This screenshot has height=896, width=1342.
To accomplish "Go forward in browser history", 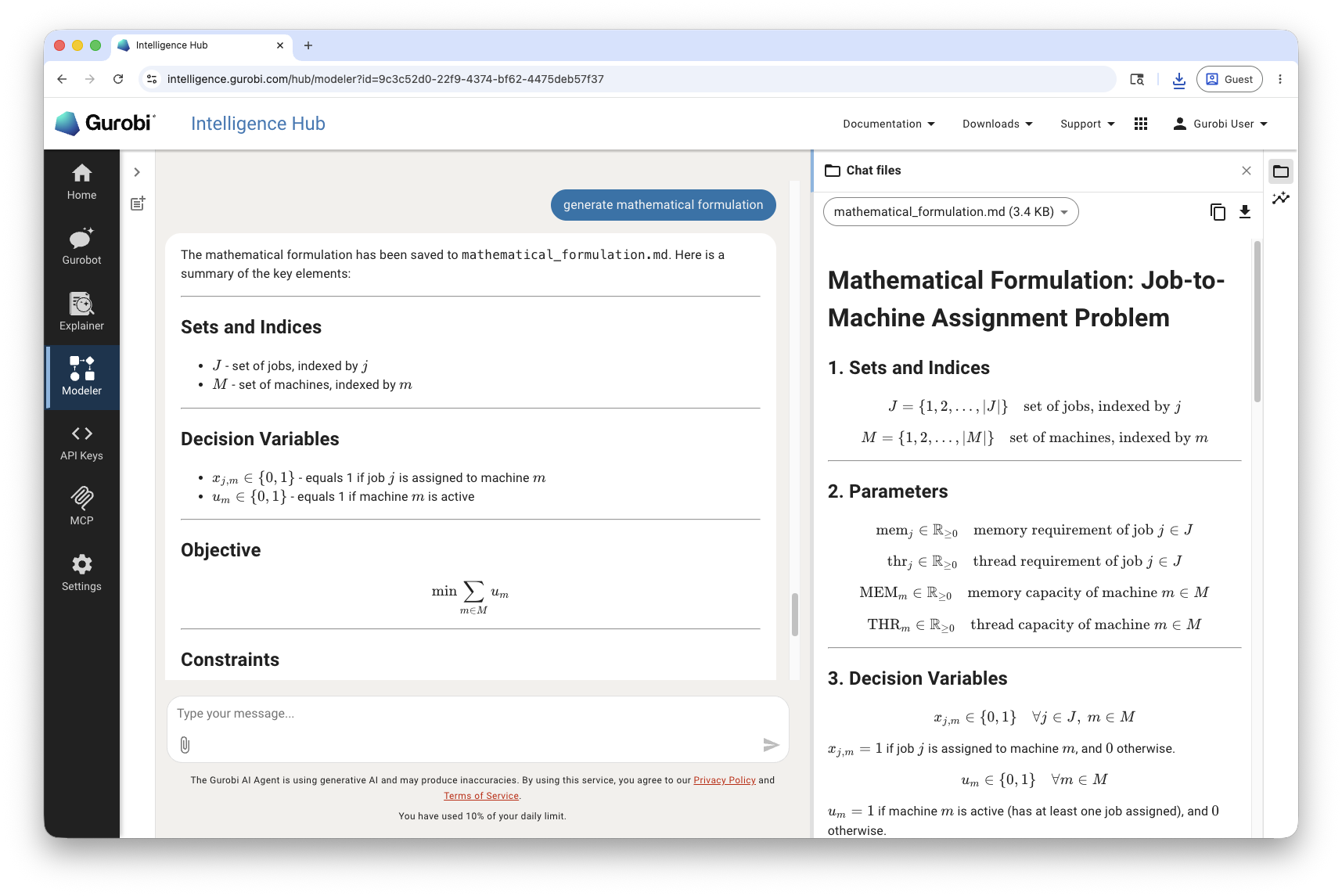I will 90,79.
